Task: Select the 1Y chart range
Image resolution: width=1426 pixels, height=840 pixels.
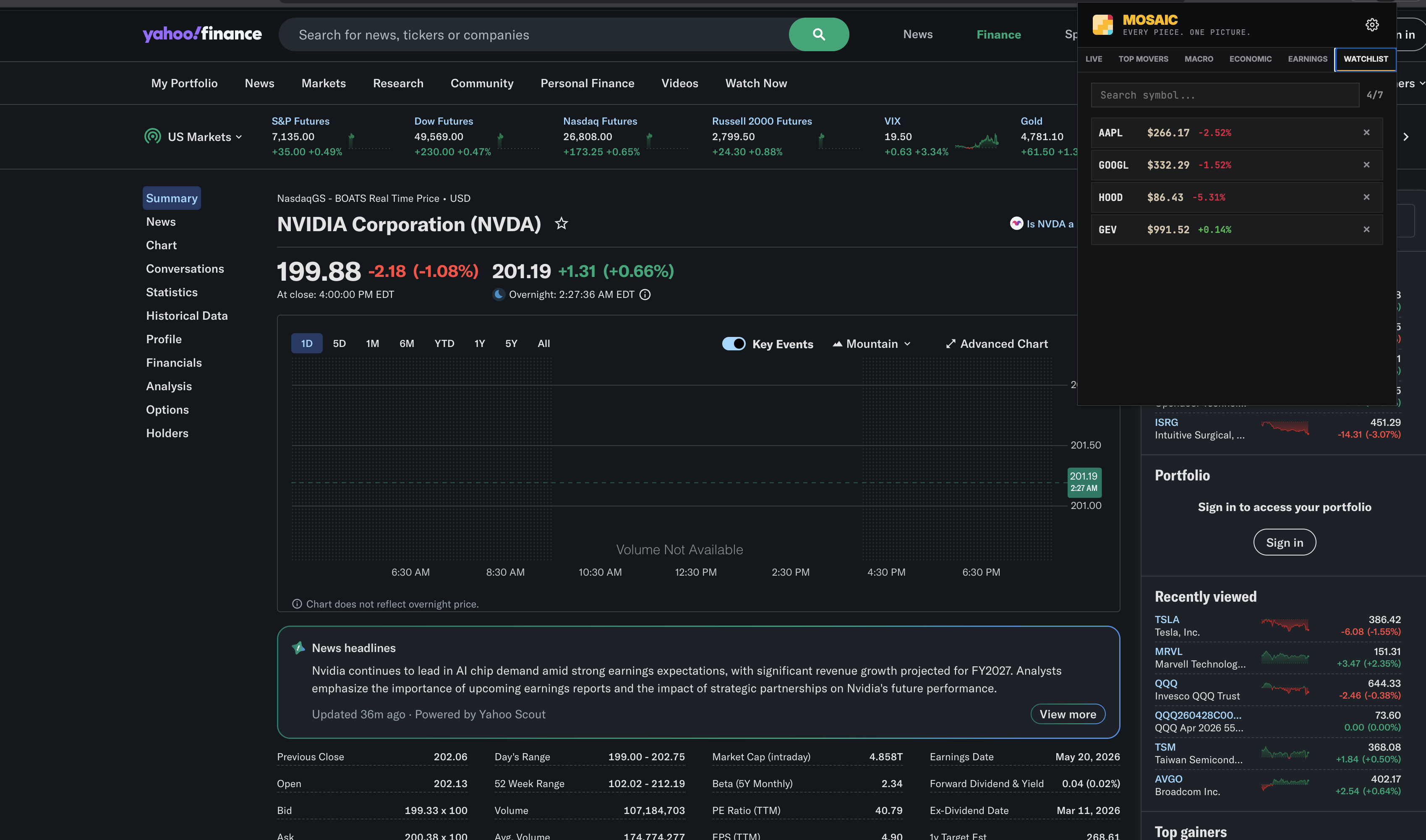Action: (x=480, y=344)
